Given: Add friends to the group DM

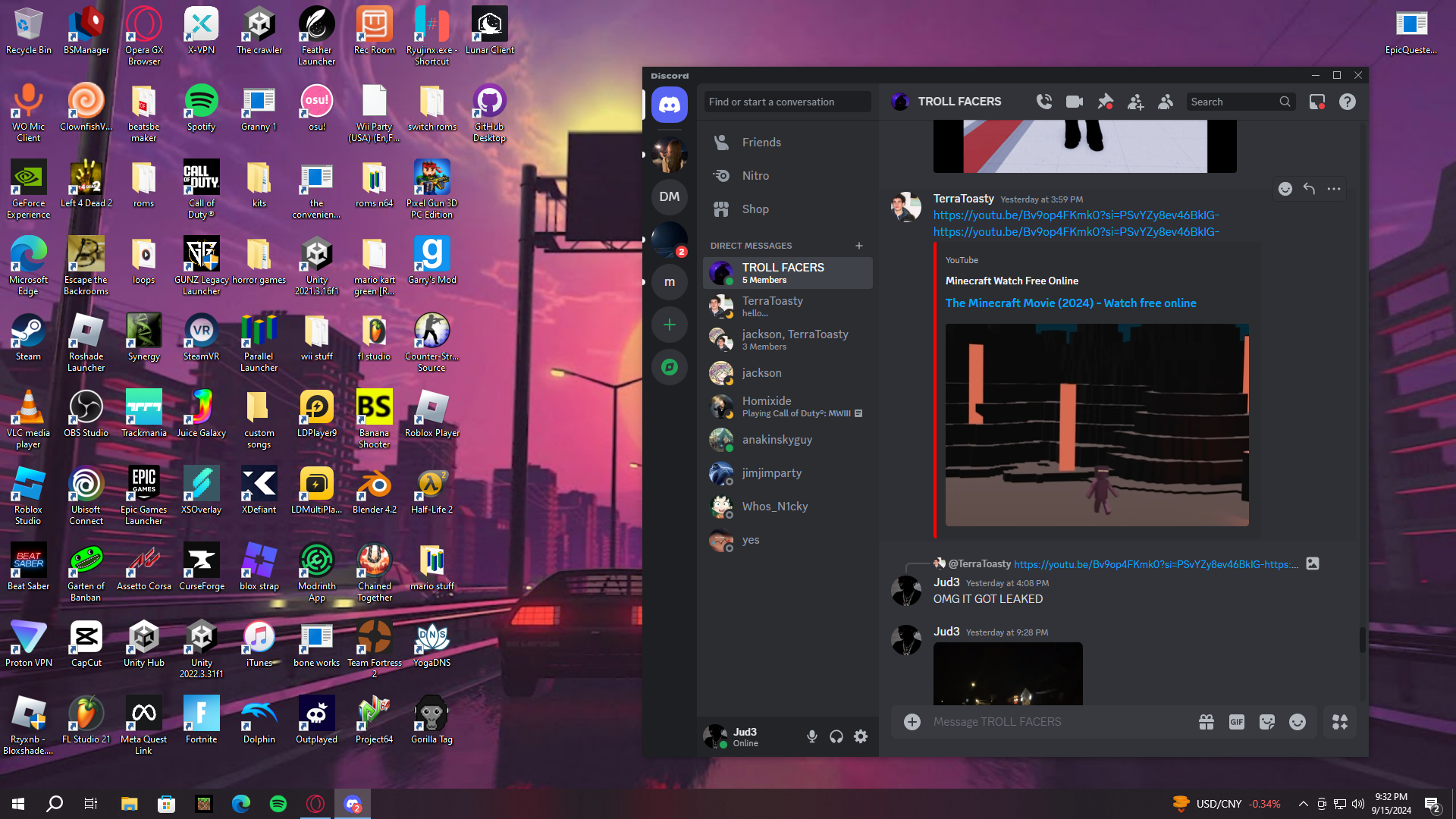Looking at the screenshot, I should click(1135, 102).
